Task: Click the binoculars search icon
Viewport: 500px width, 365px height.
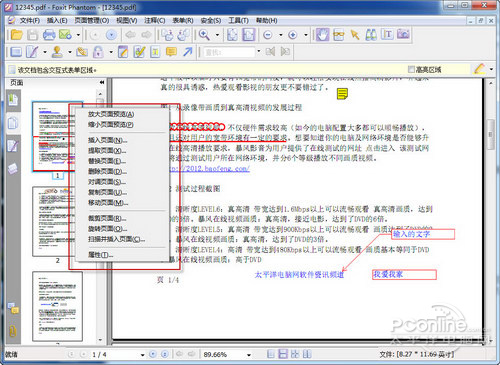Action: [x=371, y=34]
